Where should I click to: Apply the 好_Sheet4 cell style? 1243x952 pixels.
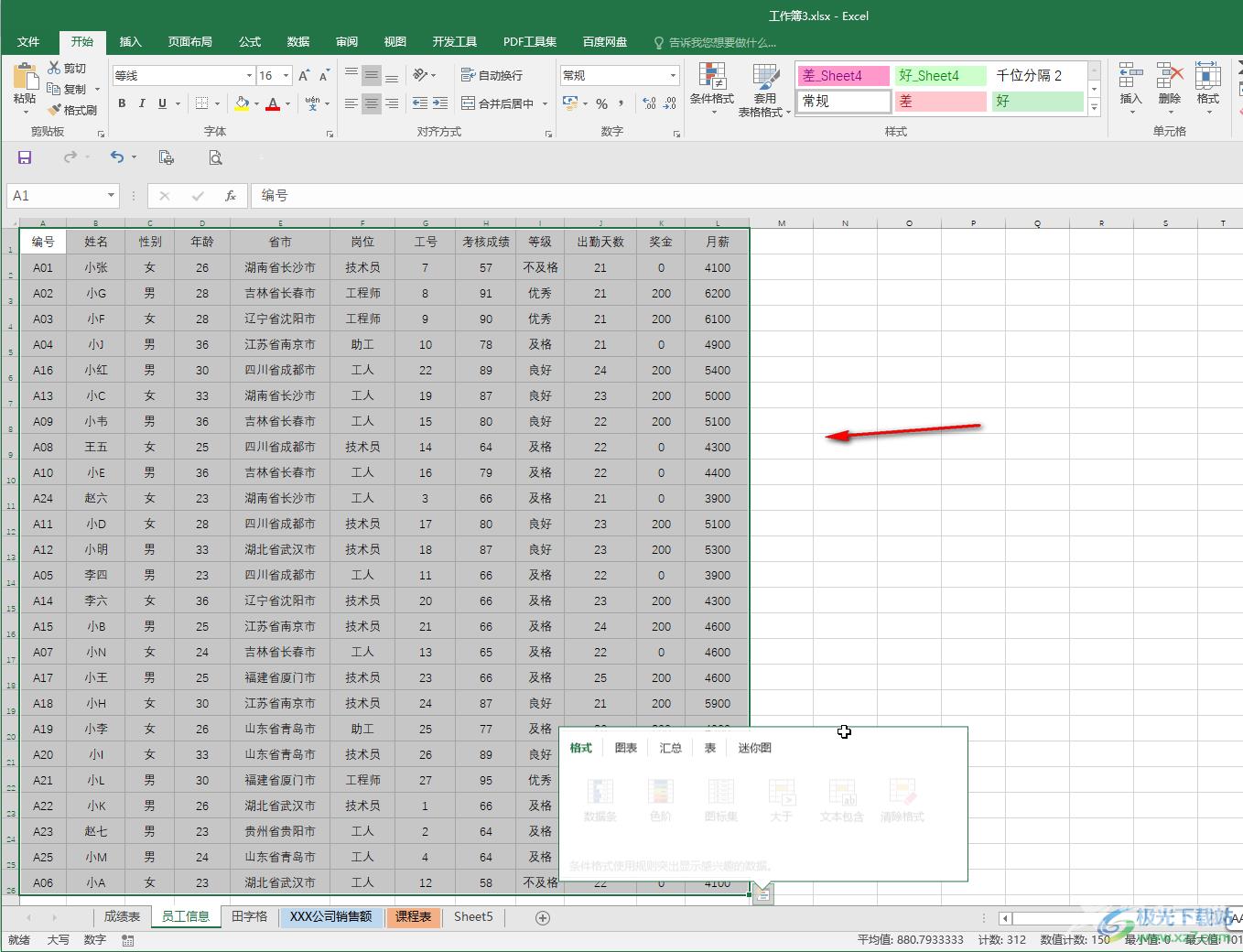pyautogui.click(x=940, y=76)
